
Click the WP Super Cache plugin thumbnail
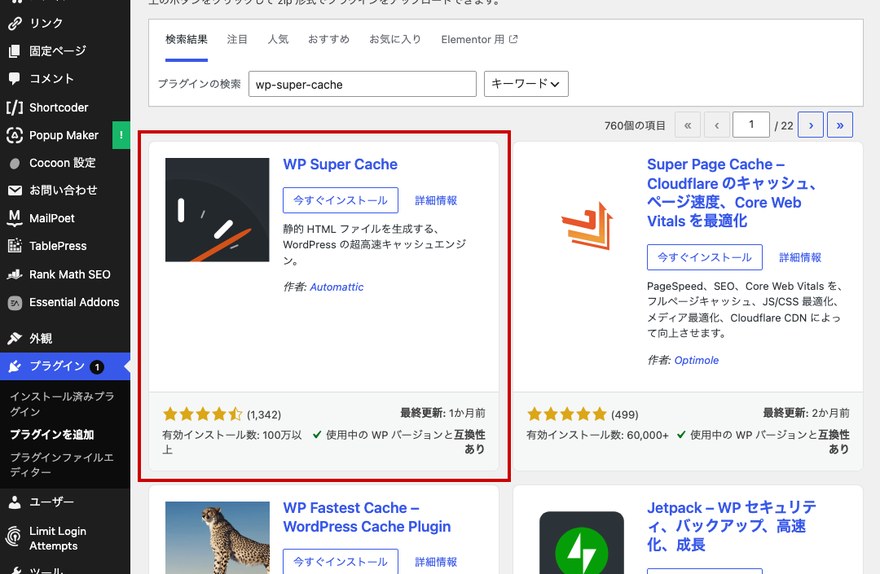coord(217,210)
